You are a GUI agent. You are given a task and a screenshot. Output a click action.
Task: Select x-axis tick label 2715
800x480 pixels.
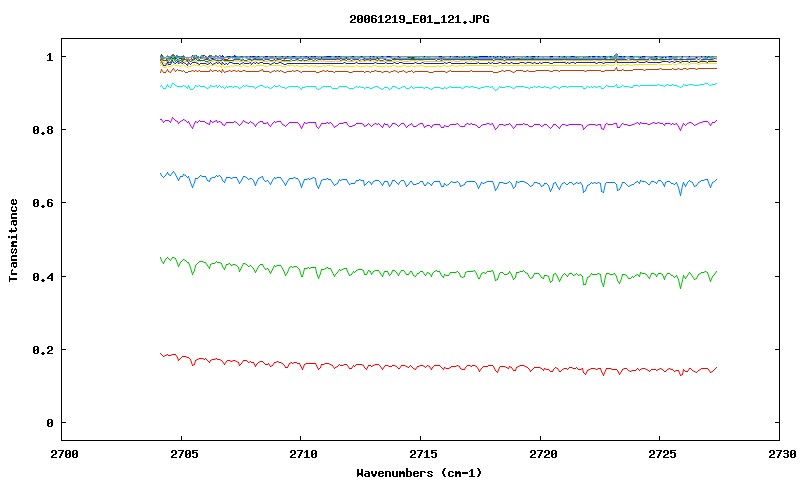pos(423,454)
